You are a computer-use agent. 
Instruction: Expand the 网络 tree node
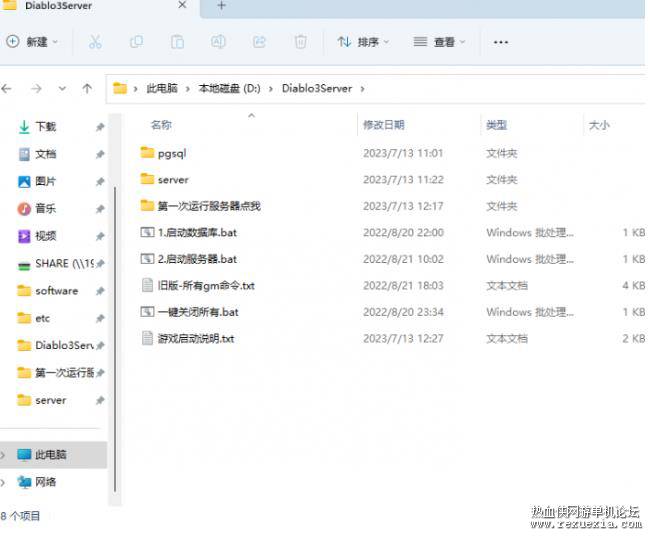[3, 482]
